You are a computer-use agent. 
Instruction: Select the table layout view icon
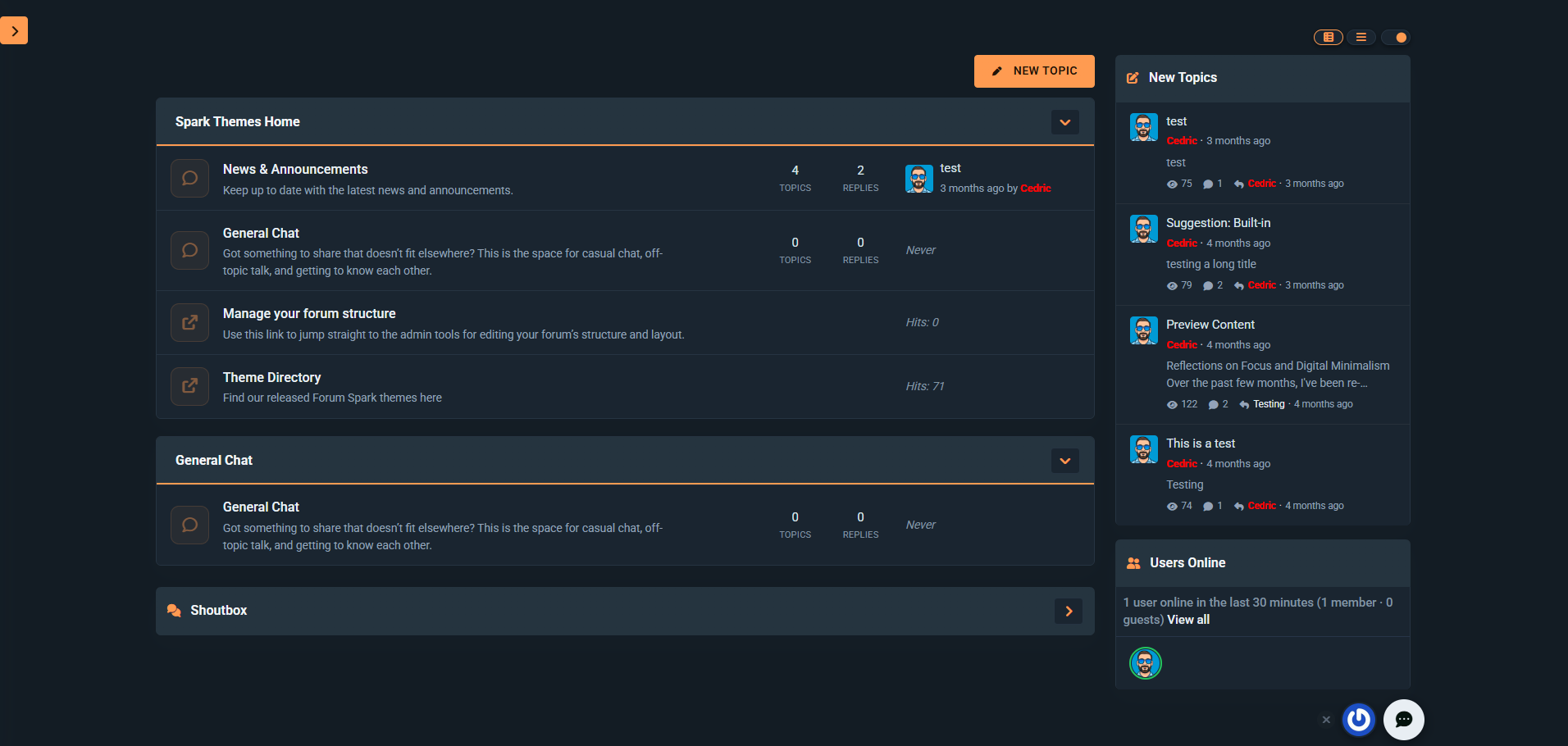pos(1328,37)
